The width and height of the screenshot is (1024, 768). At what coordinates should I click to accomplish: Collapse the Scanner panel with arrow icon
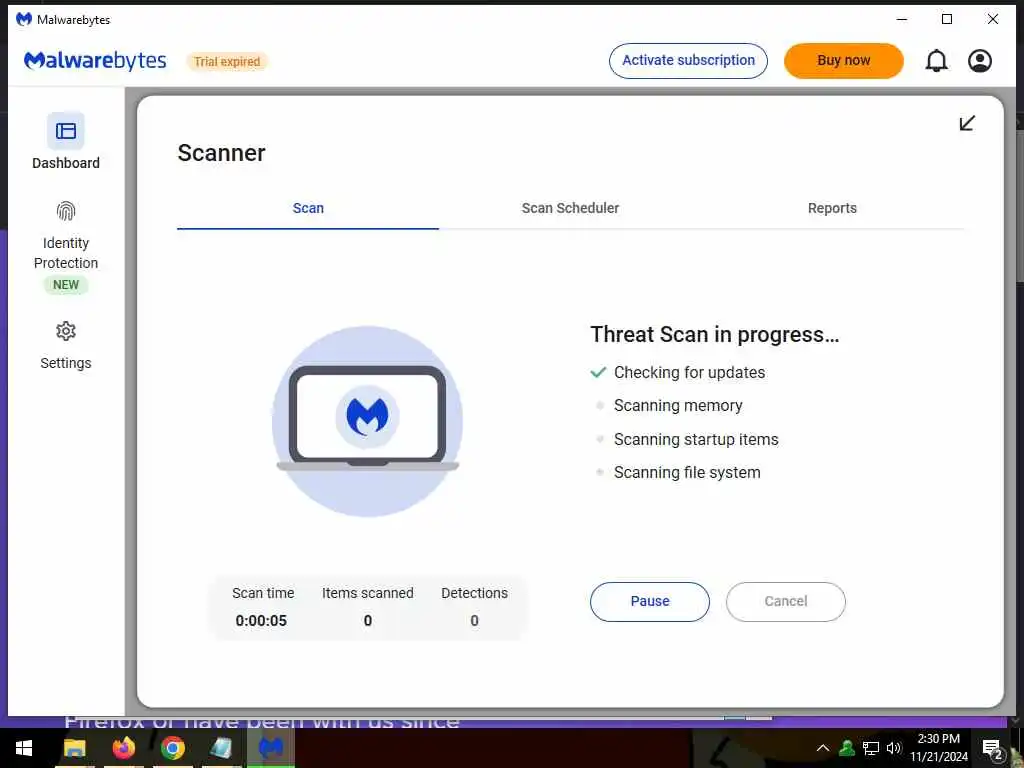pyautogui.click(x=967, y=123)
